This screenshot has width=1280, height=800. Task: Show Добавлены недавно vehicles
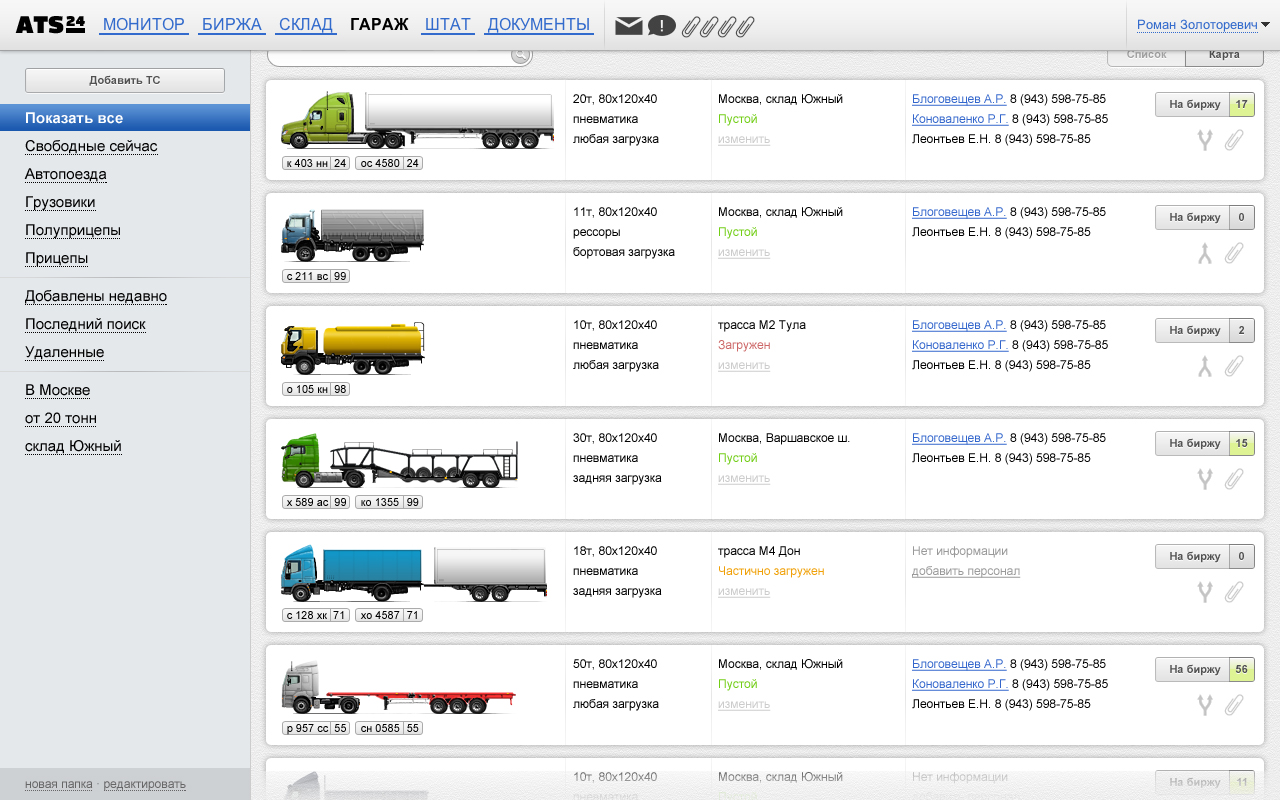pos(96,296)
